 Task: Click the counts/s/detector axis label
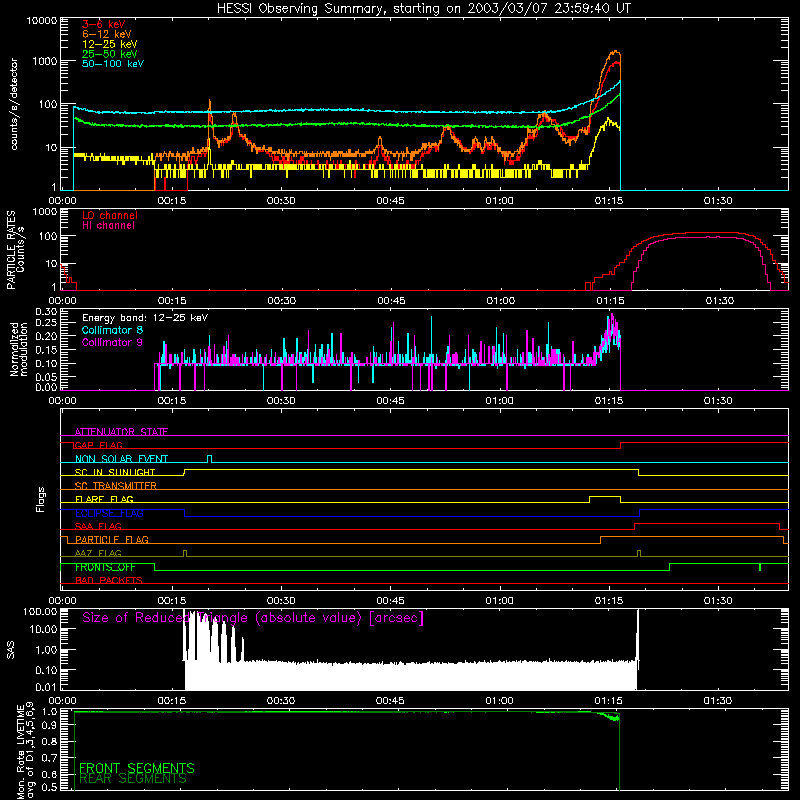14,104
